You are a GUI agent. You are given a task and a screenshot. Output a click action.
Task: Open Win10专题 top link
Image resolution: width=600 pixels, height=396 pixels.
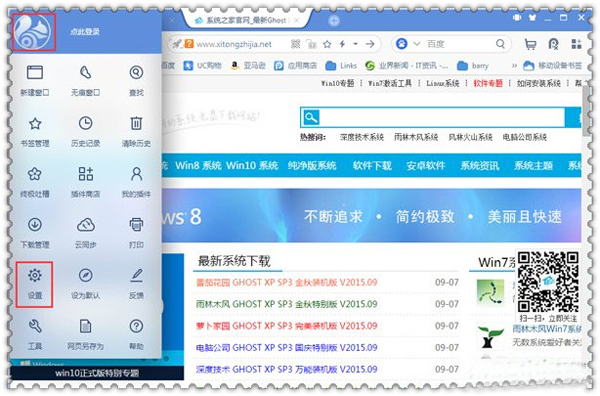(338, 83)
